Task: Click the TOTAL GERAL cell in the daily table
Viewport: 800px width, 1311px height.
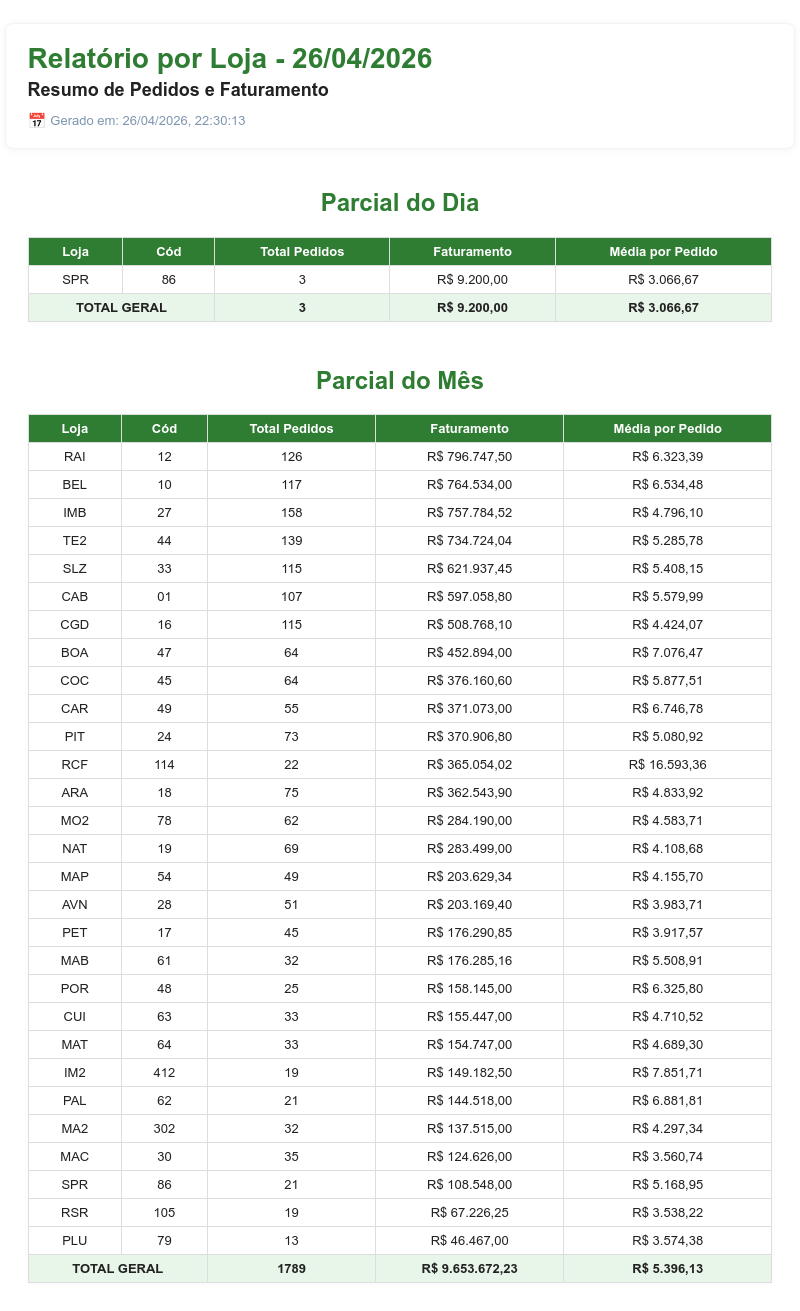Action: [x=121, y=308]
